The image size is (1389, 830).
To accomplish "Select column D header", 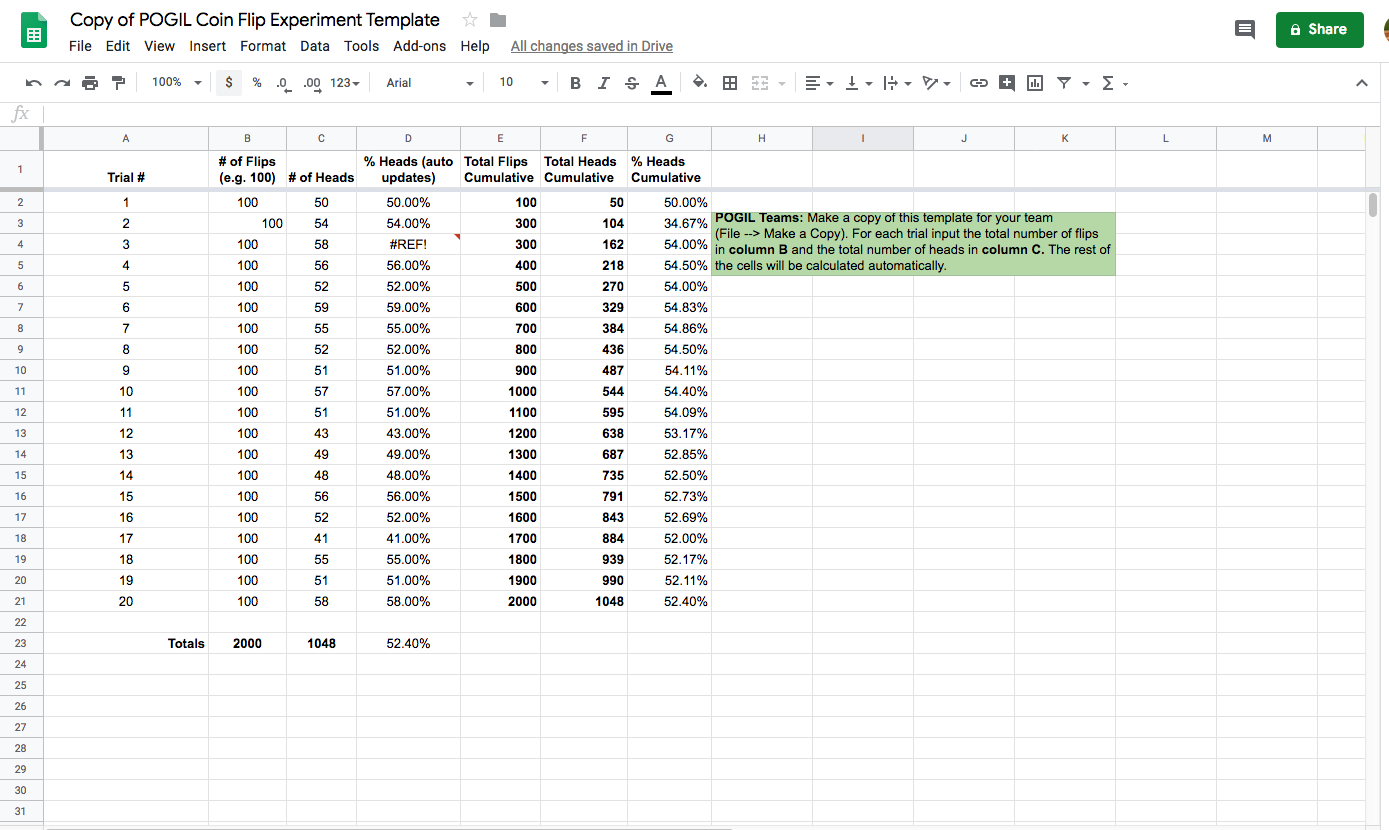I will (408, 138).
